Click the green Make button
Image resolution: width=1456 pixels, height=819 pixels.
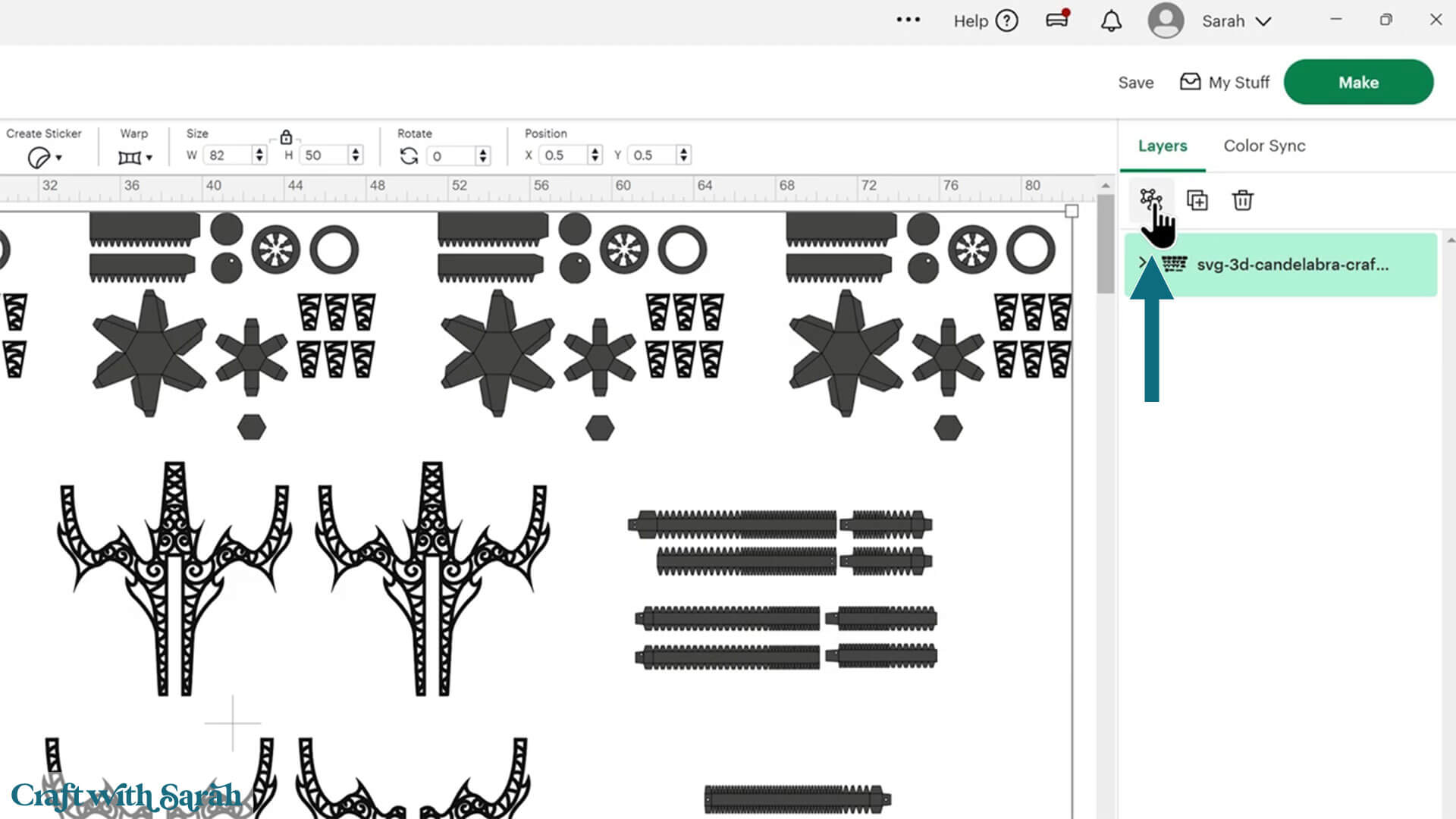pos(1357,82)
